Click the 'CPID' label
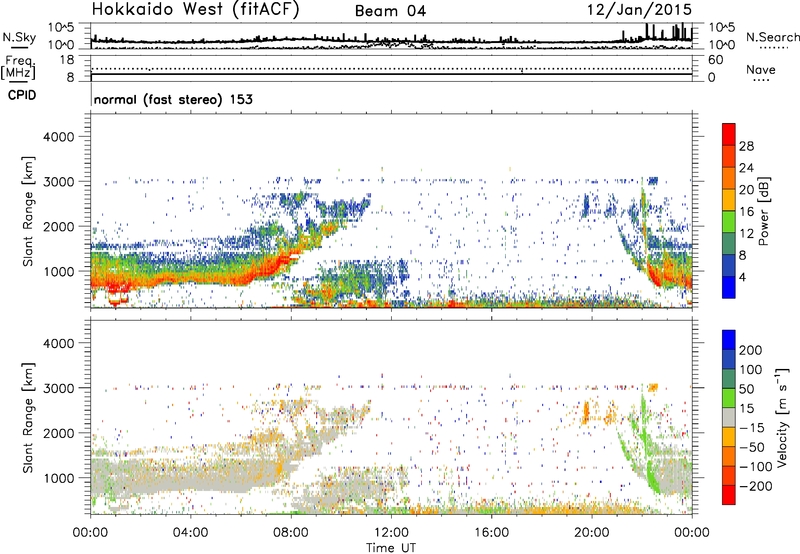This screenshot has width=800, height=554. click(22, 95)
